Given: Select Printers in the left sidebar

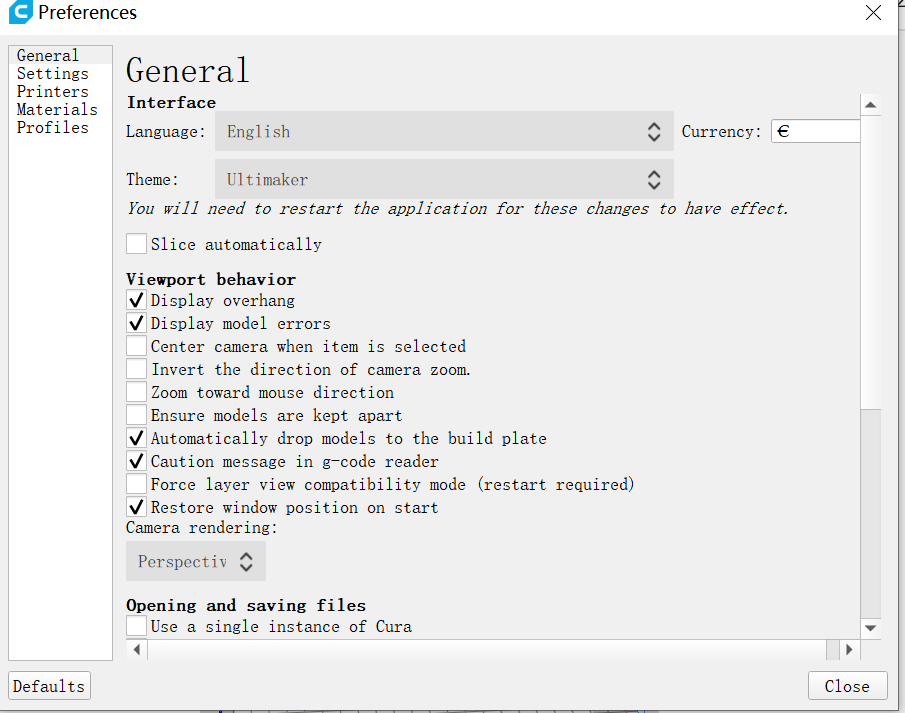Looking at the screenshot, I should pyautogui.click(x=53, y=91).
